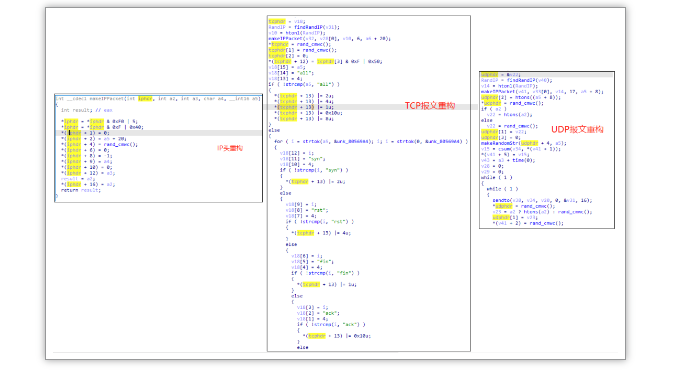Screen dimensions: 688x374
Task: Click the for strtok loop line in TCP panel
Action: point(371,141)
